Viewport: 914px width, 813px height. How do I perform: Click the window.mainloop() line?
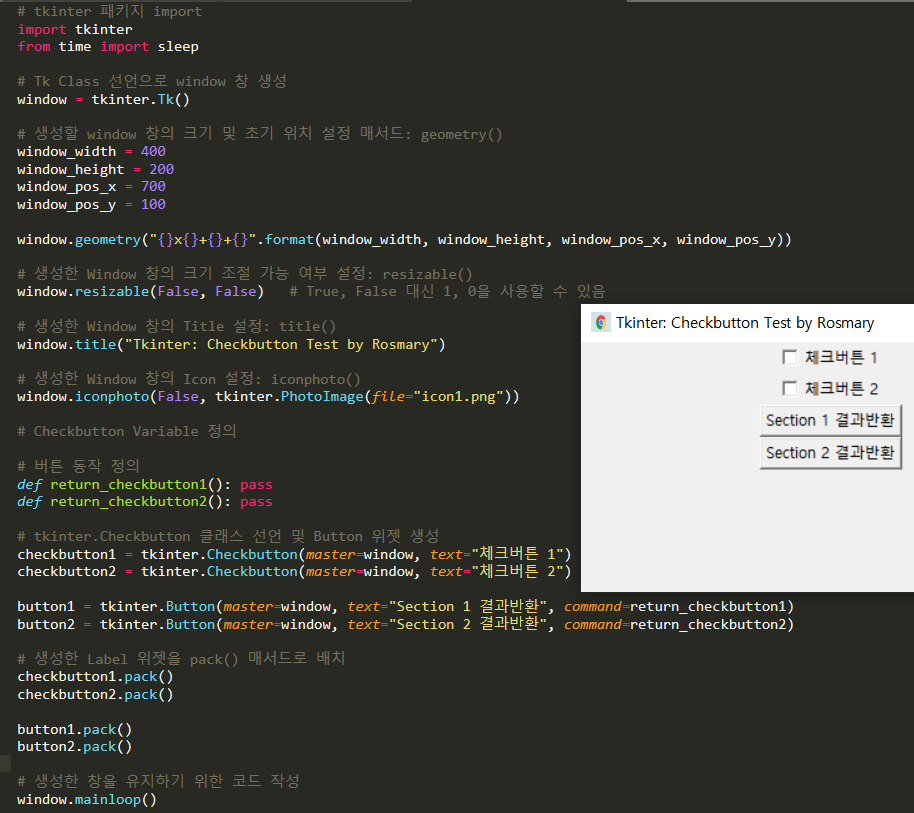87,800
